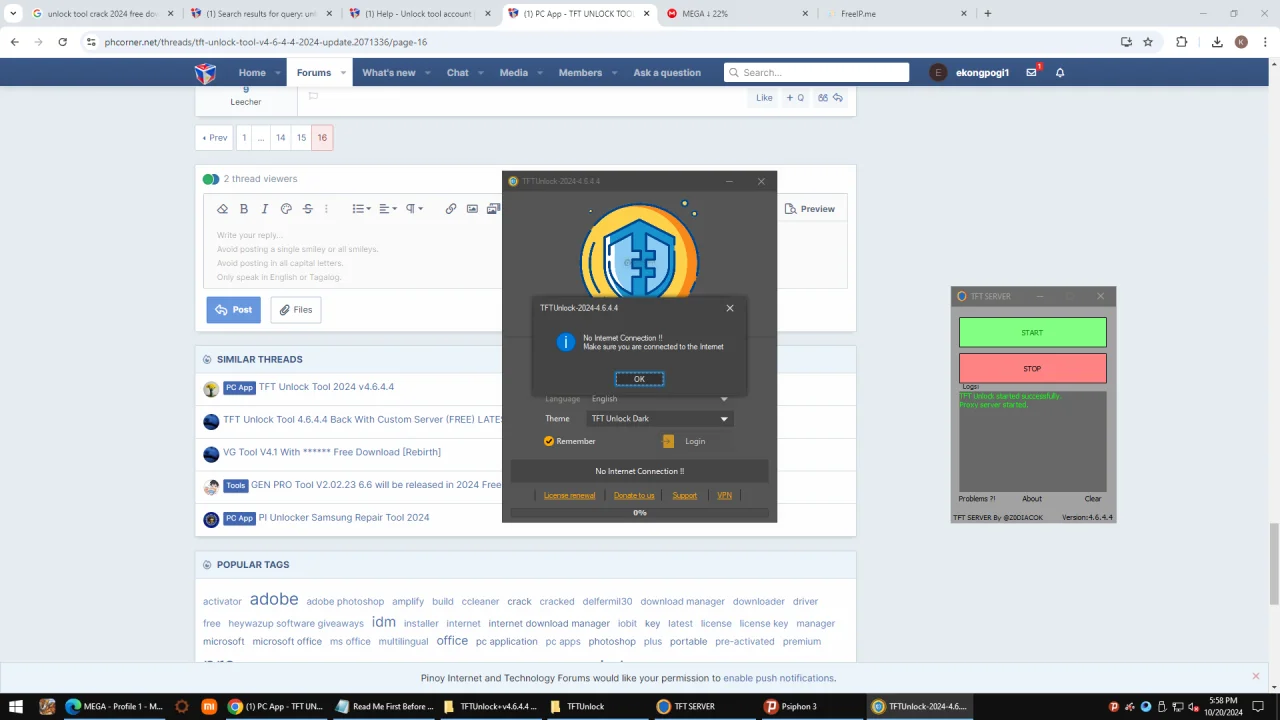Open the Theme dropdown in TFTUnlock
The width and height of the screenshot is (1280, 720).
coord(660,419)
